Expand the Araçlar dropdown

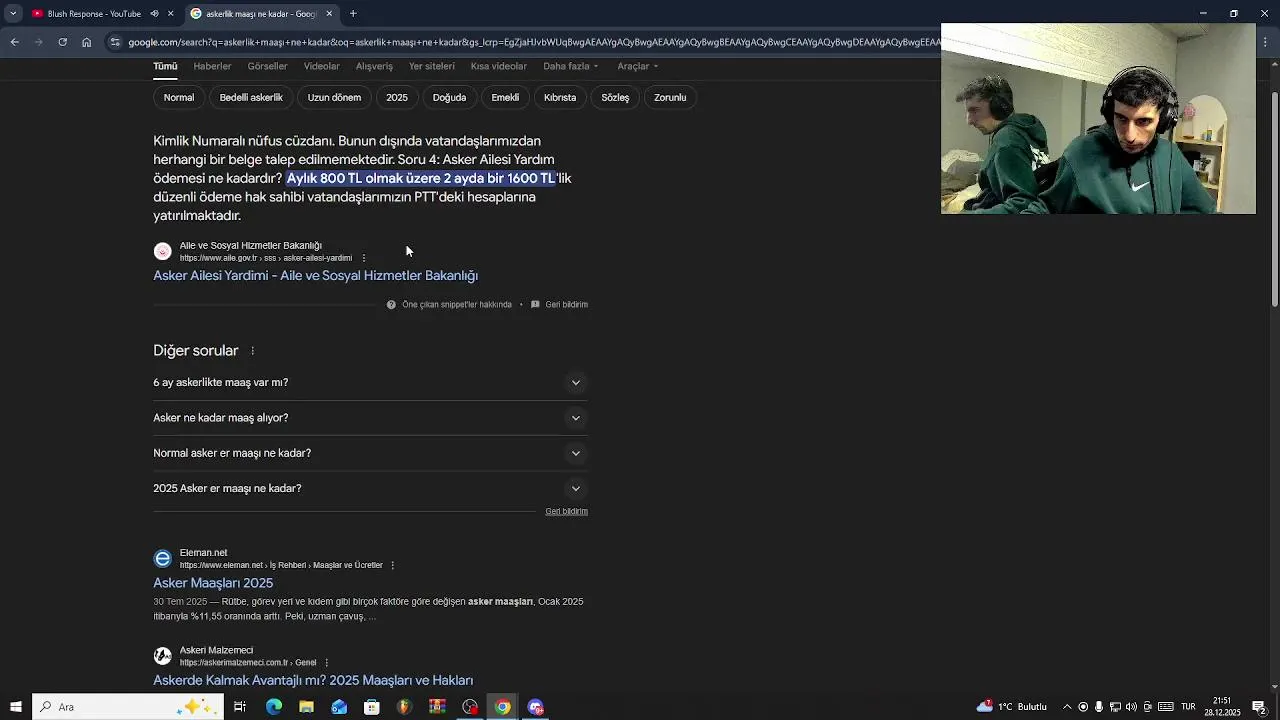637,66
